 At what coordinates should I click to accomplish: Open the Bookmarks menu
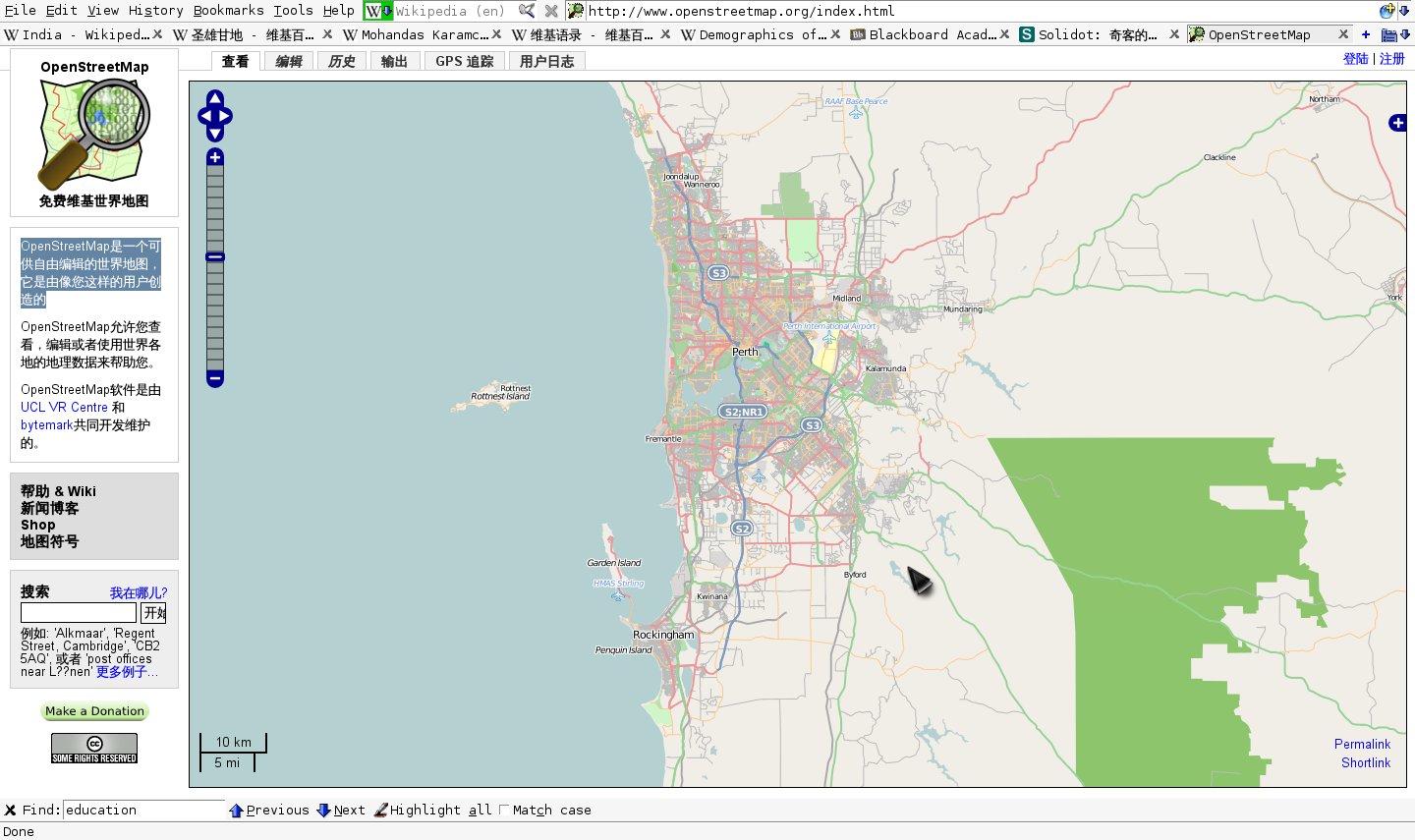point(228,11)
